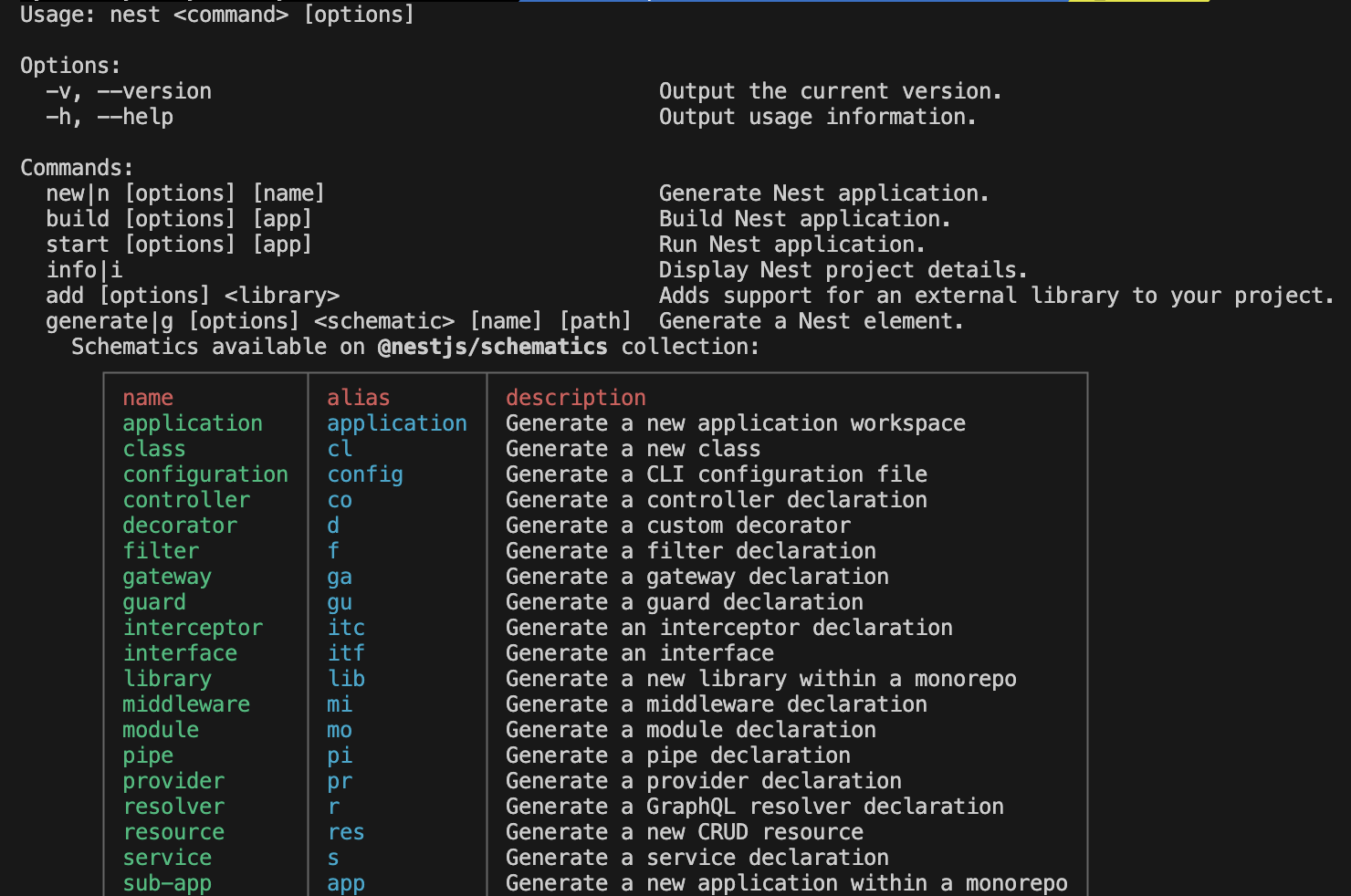Click 'Run Nest application.' description
The width and height of the screenshot is (1351, 896).
point(792,245)
